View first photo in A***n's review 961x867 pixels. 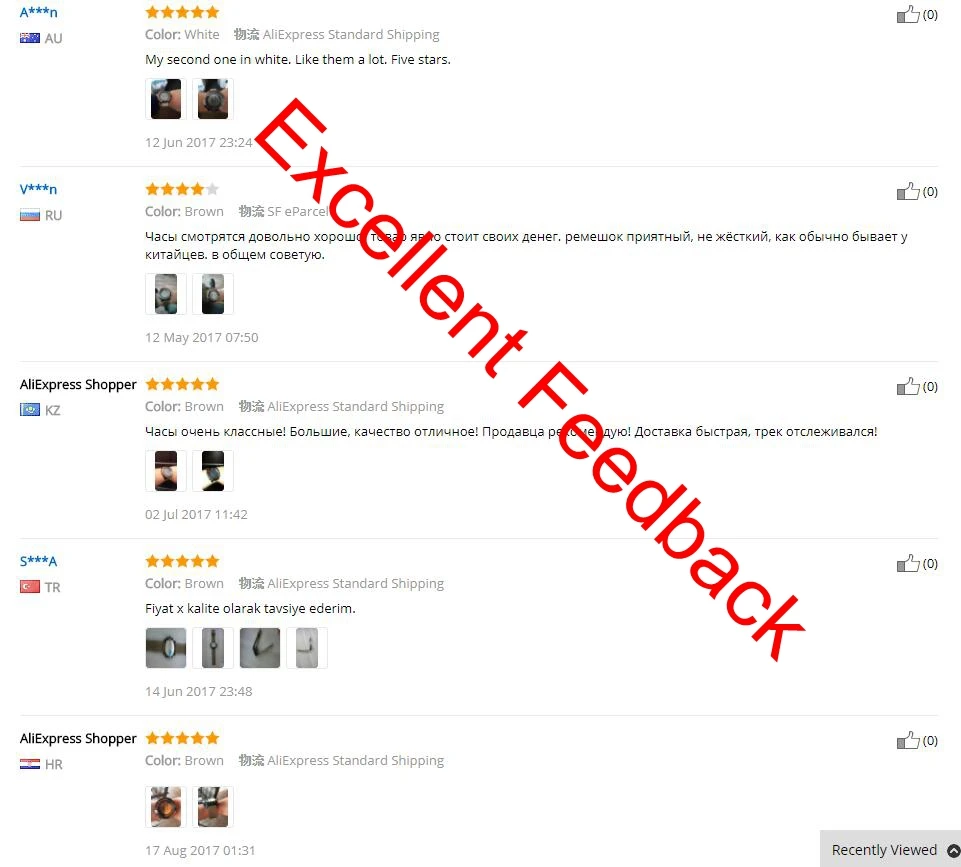(x=165, y=99)
